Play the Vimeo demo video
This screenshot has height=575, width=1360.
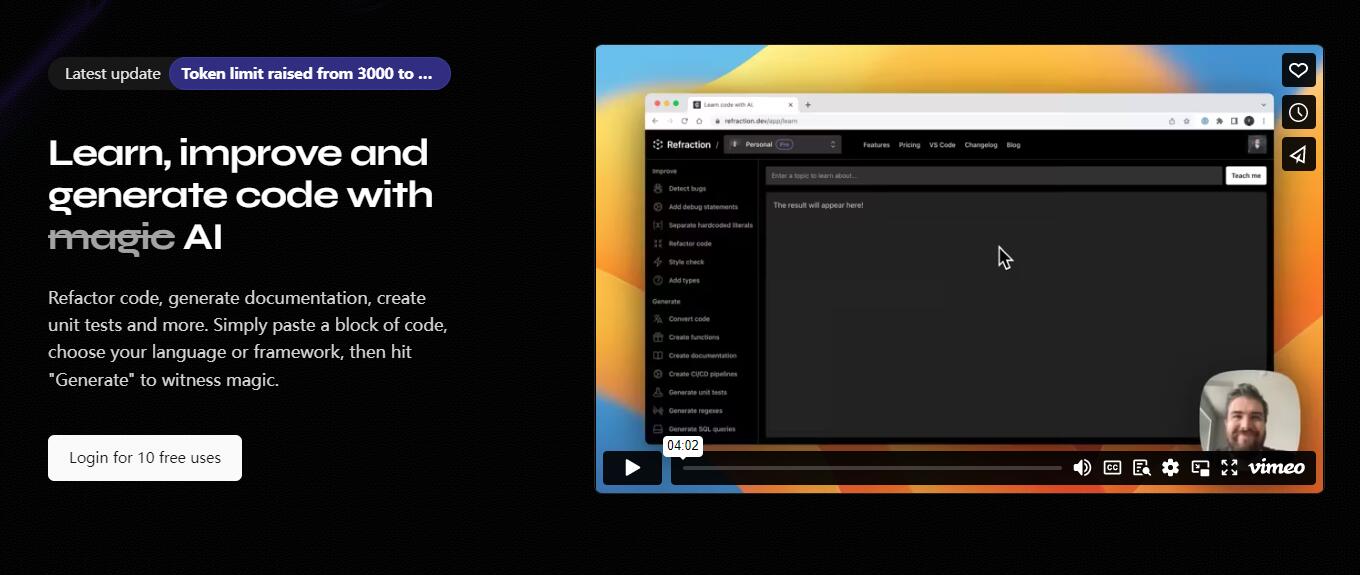pos(632,468)
